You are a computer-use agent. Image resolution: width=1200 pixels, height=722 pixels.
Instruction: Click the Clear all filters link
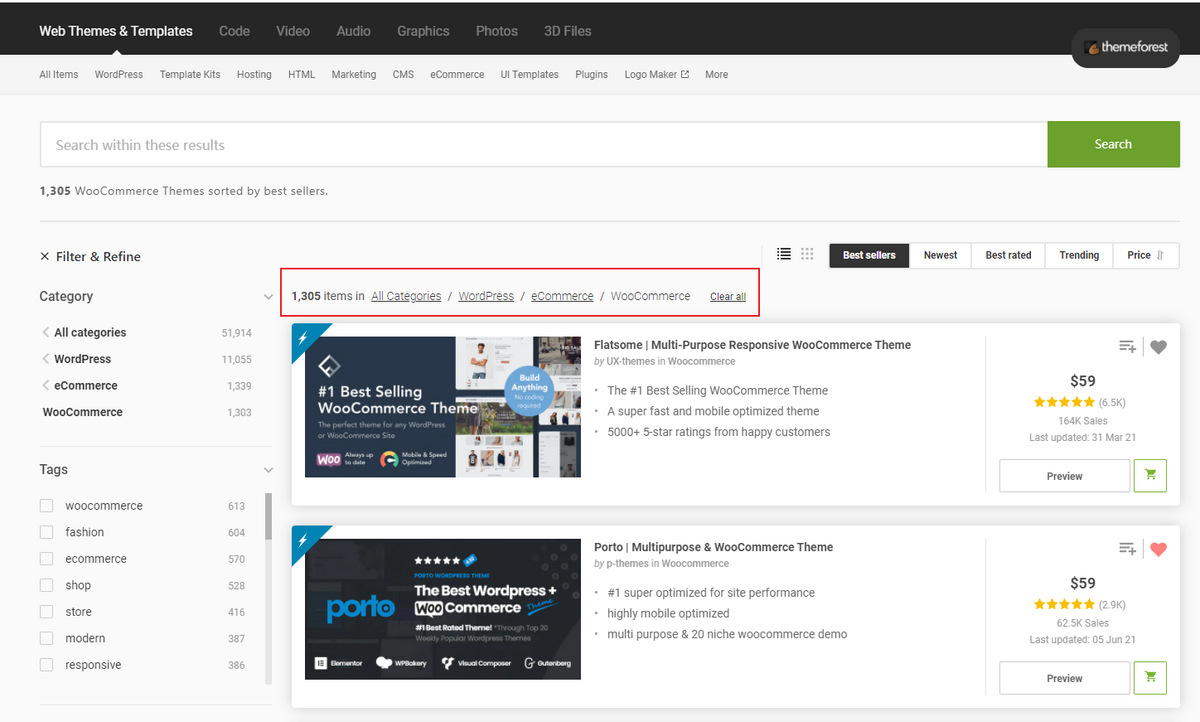point(727,297)
